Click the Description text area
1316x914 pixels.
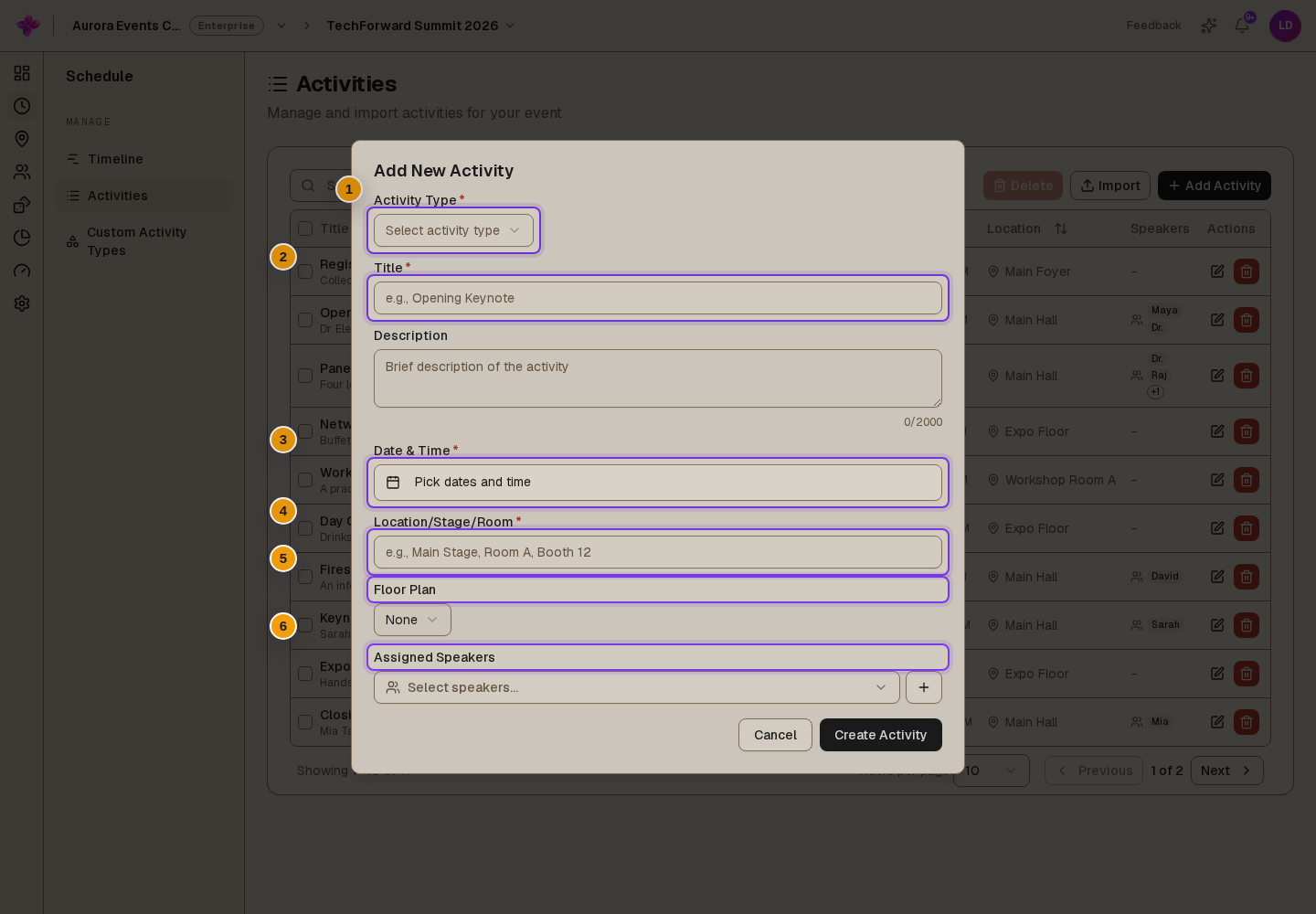(x=658, y=378)
